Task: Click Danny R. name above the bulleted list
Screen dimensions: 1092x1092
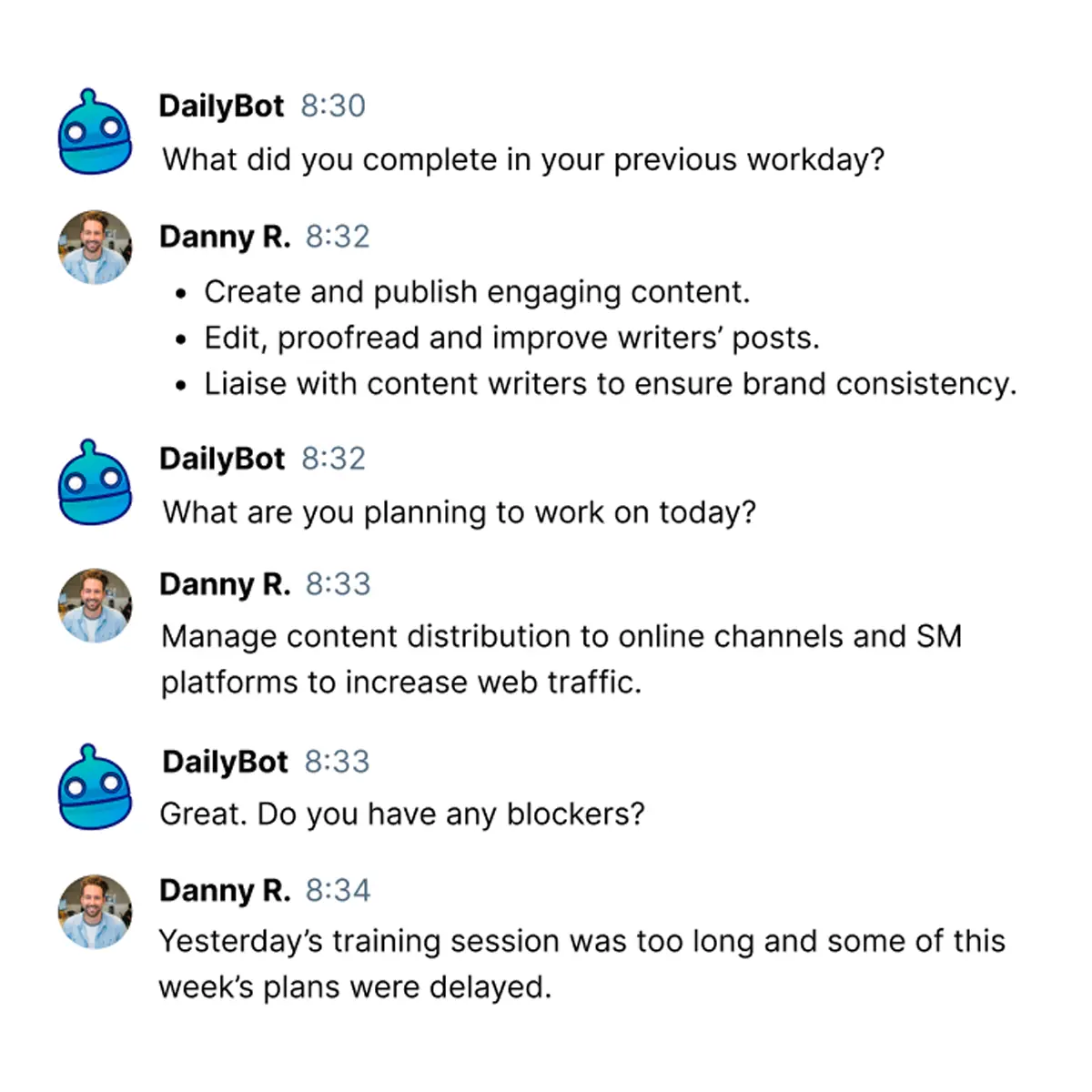Action: [x=225, y=237]
